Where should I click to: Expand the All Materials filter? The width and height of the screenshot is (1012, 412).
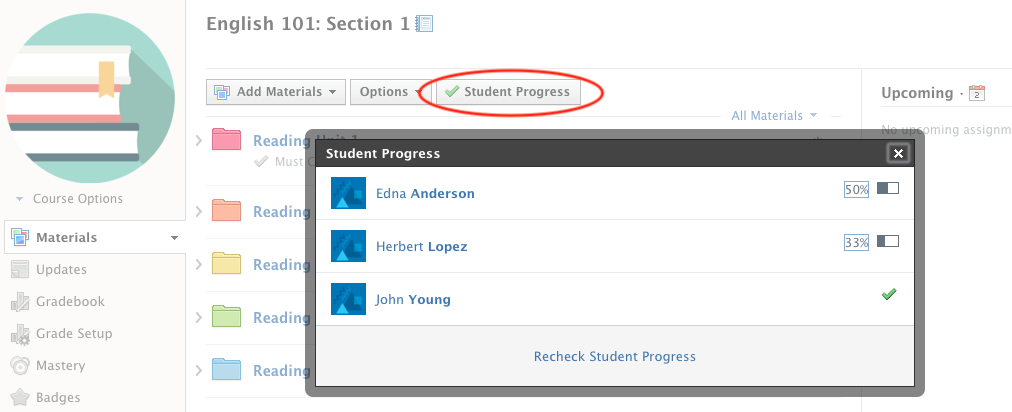774,116
